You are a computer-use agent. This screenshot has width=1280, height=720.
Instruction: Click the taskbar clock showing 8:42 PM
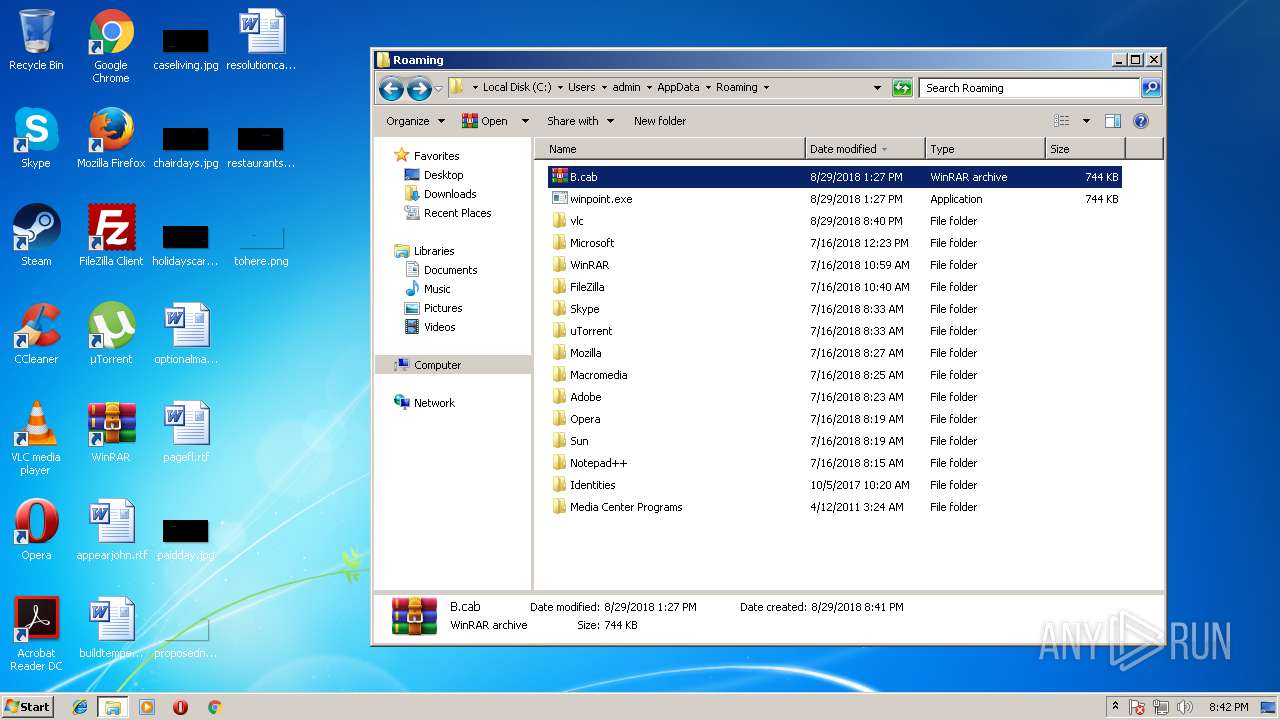[x=1228, y=707]
